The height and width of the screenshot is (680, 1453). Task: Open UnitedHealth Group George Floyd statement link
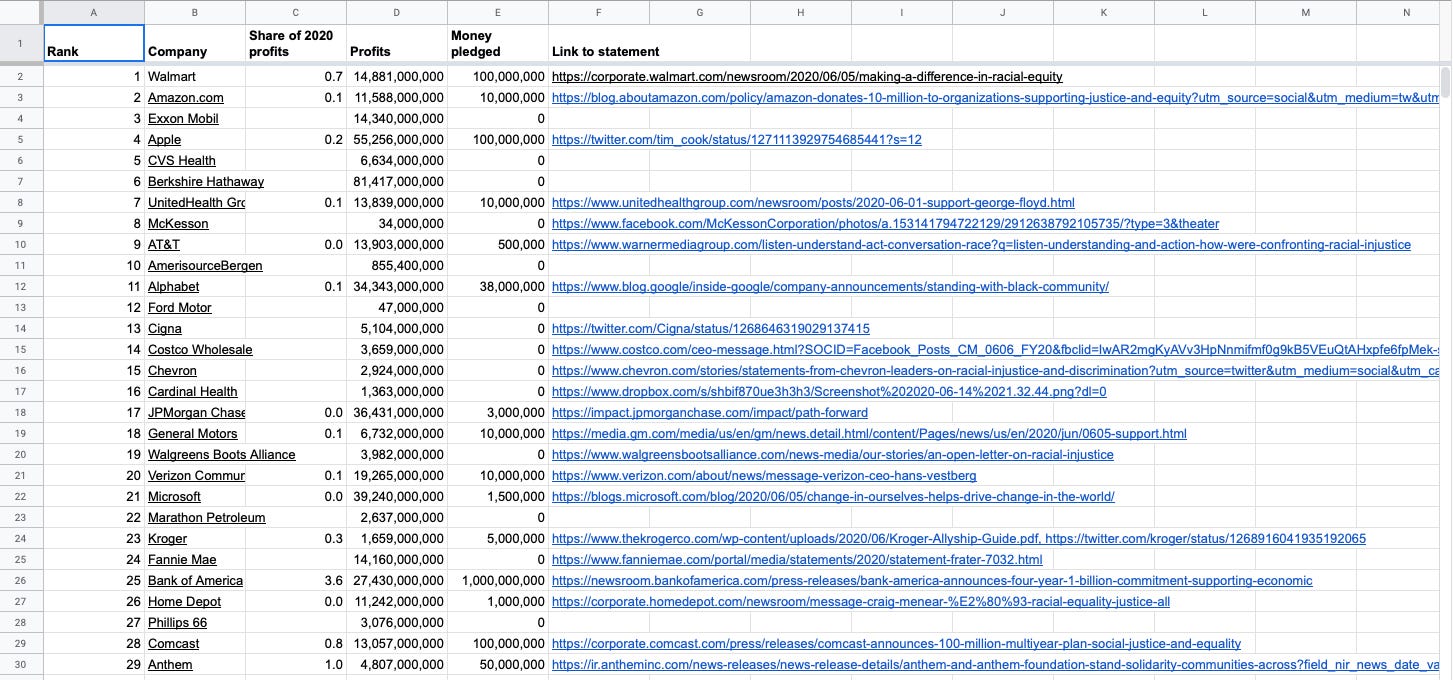(813, 203)
